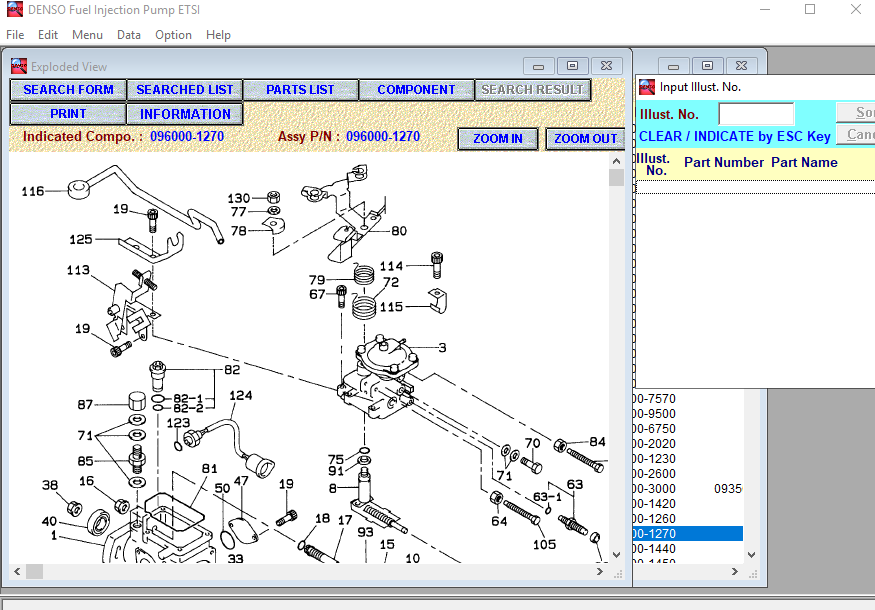Select the row ending 00-1440
Image resolution: width=875 pixels, height=610 pixels.
coord(689,549)
